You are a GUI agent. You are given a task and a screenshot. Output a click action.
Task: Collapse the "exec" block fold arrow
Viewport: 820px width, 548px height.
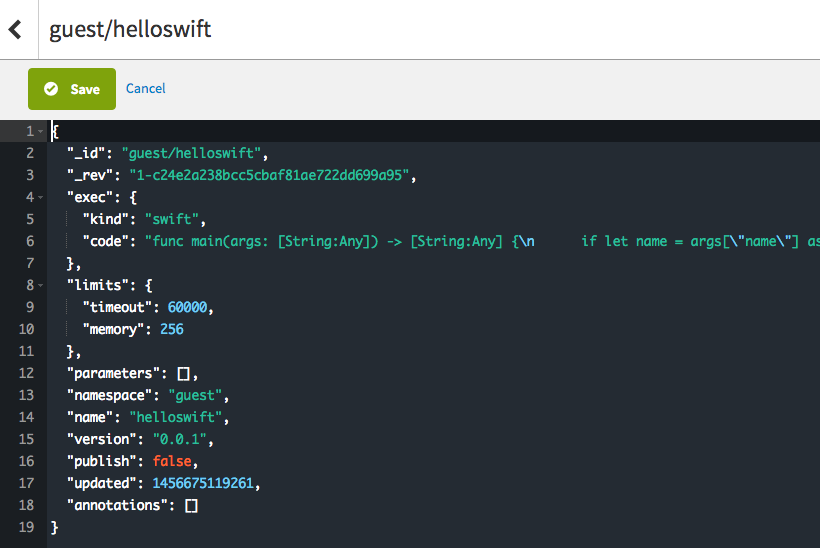[x=41, y=197]
